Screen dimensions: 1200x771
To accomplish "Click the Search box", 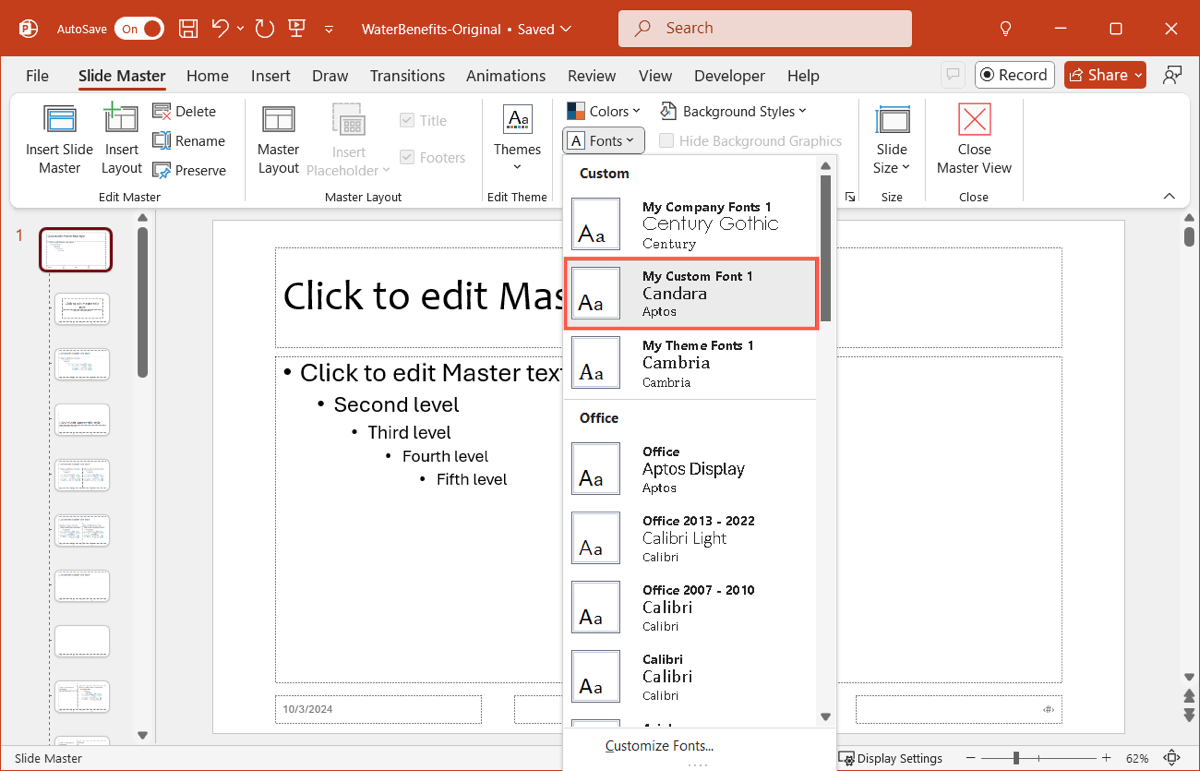I will 764,29.
